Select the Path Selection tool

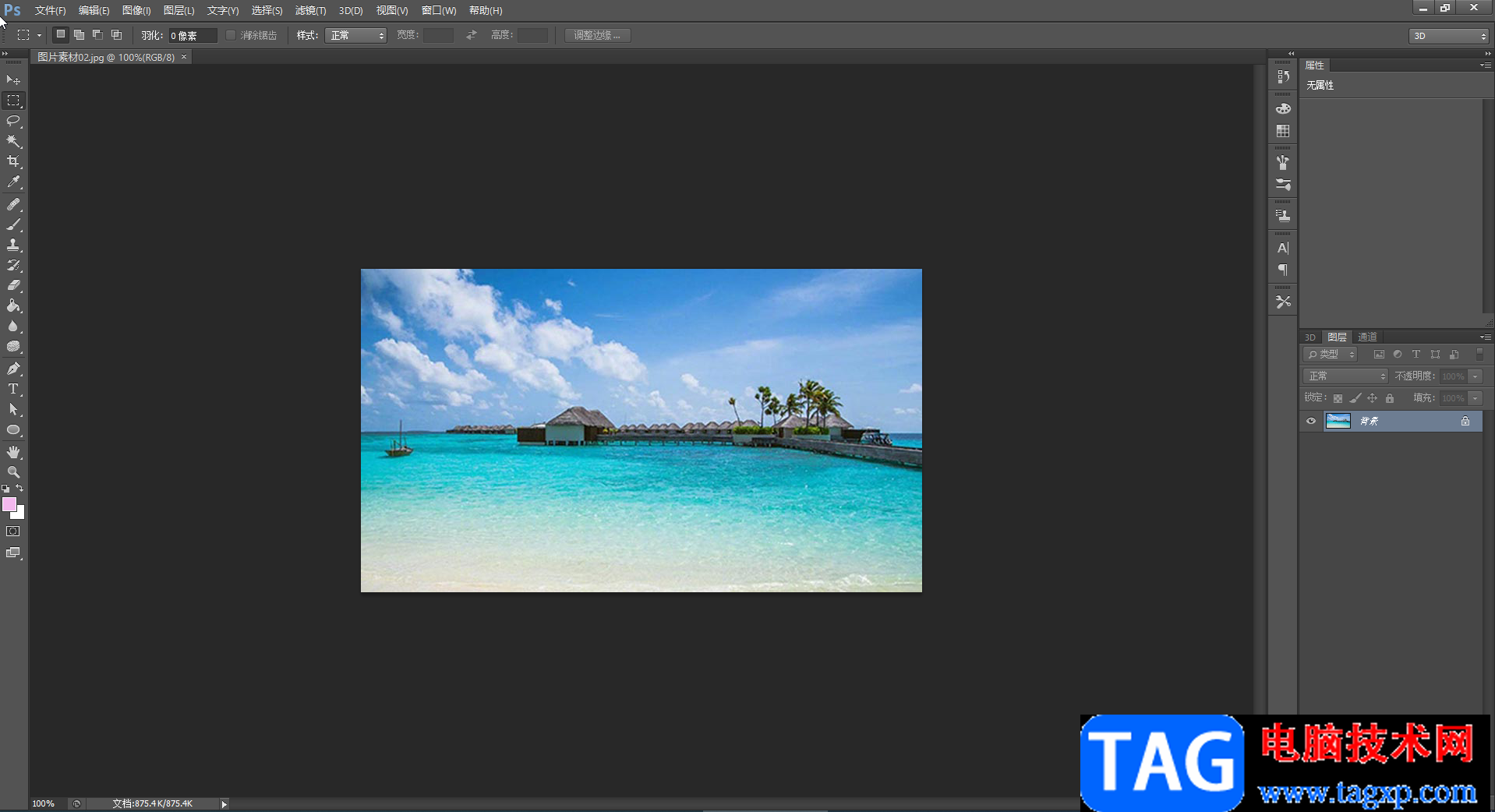(13, 409)
